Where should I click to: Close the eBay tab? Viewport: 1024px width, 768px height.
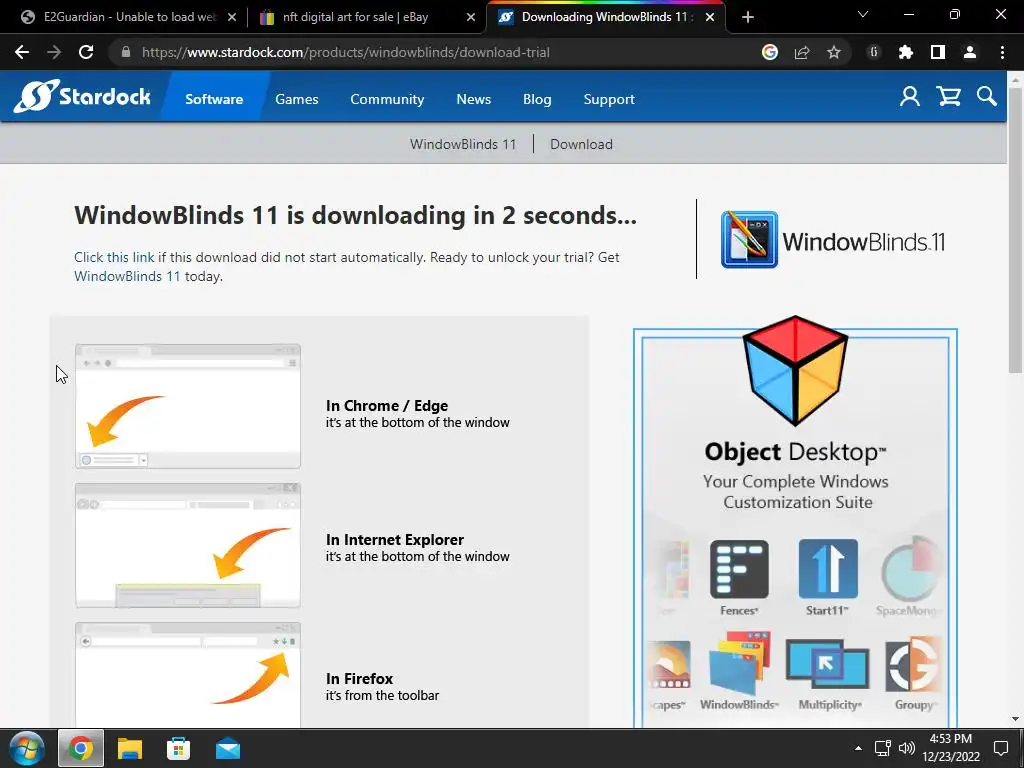pyautogui.click(x=471, y=18)
